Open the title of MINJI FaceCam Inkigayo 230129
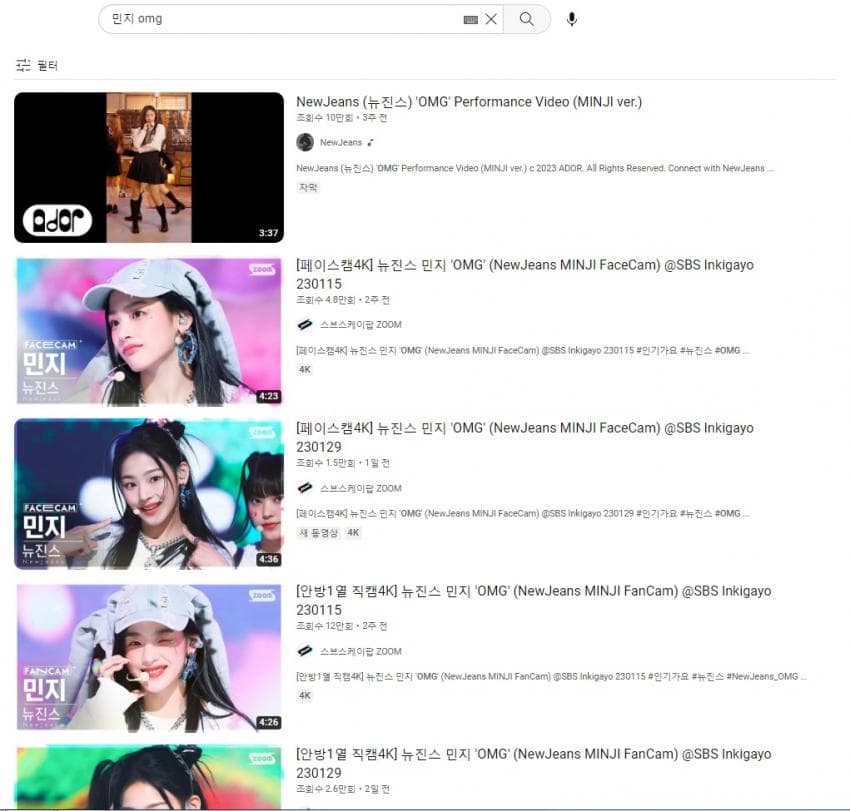 coord(525,437)
